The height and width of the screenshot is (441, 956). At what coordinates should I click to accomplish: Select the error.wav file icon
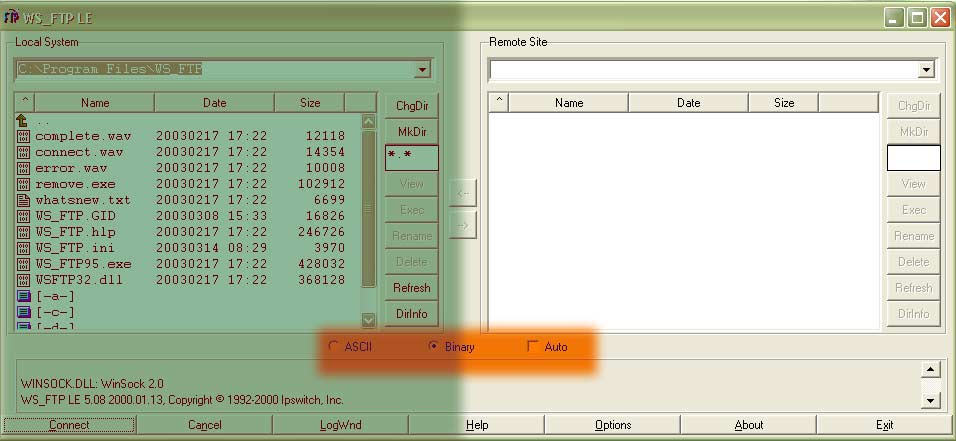click(x=23, y=168)
